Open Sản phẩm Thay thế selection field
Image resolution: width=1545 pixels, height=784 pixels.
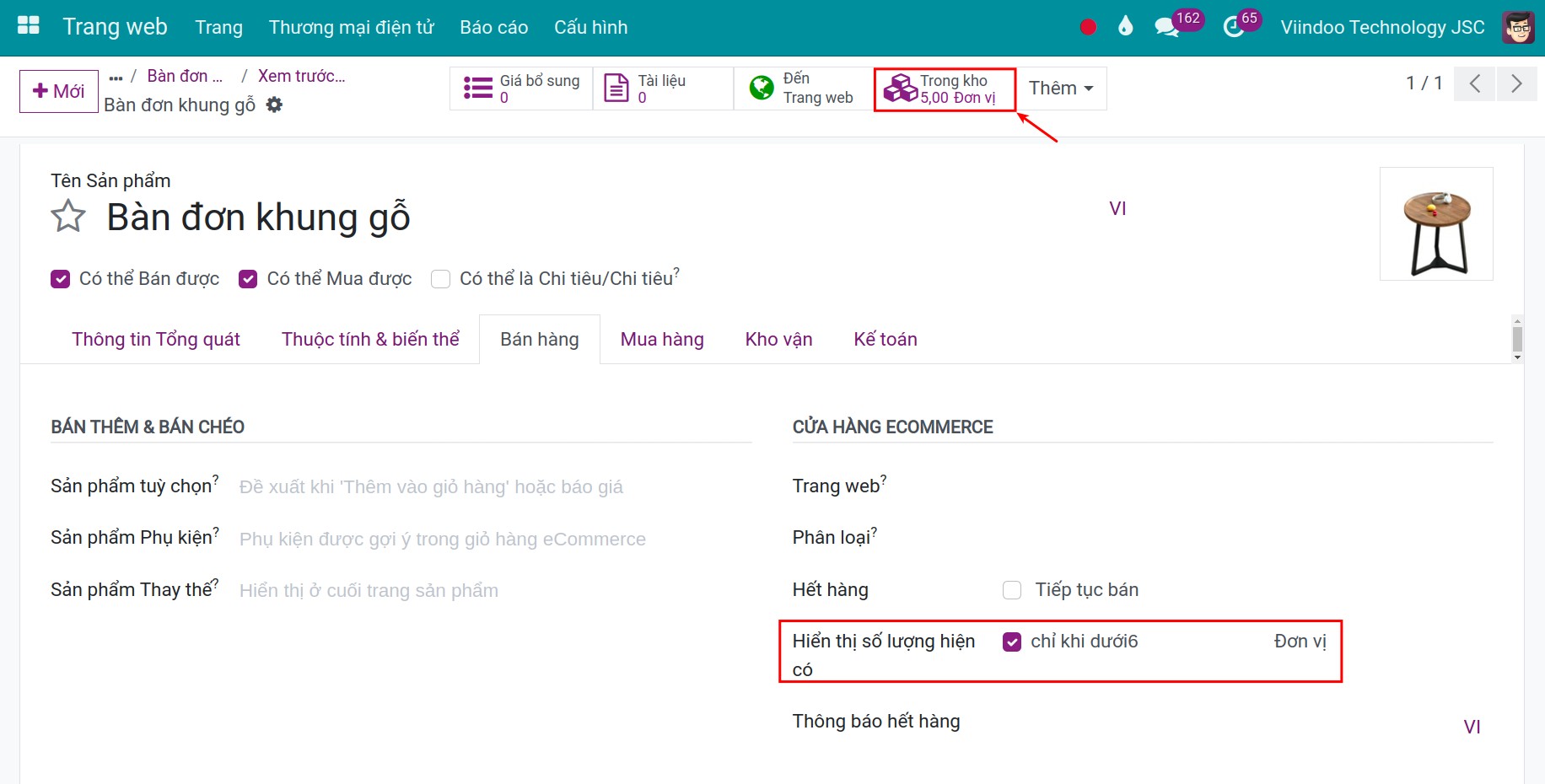point(495,590)
